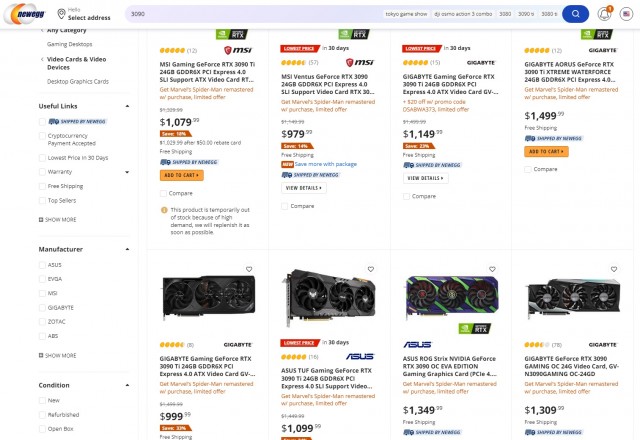640x440 pixels.
Task: Click 'dji osmo action 3 combo' suggestion
Action: (463, 14)
